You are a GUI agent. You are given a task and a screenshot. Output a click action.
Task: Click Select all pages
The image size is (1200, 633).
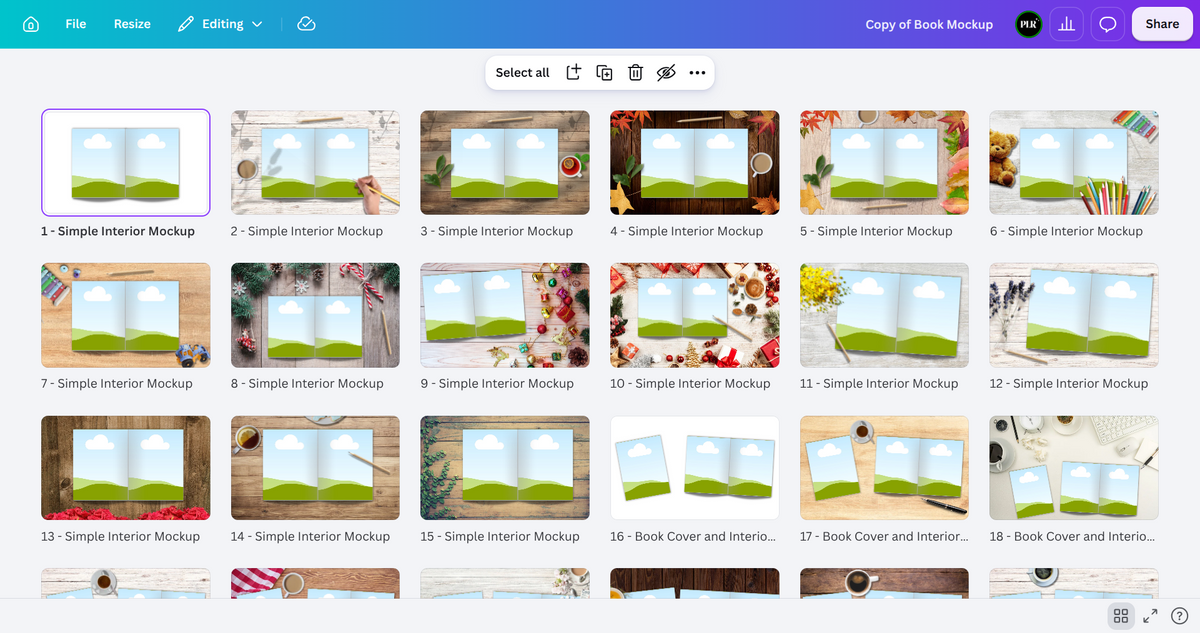pyautogui.click(x=522, y=73)
